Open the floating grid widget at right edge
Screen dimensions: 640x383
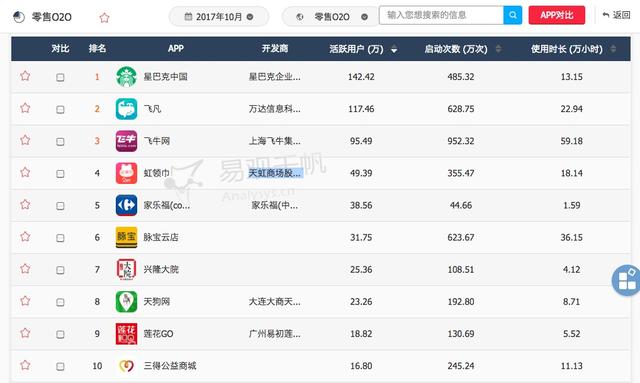tap(627, 280)
